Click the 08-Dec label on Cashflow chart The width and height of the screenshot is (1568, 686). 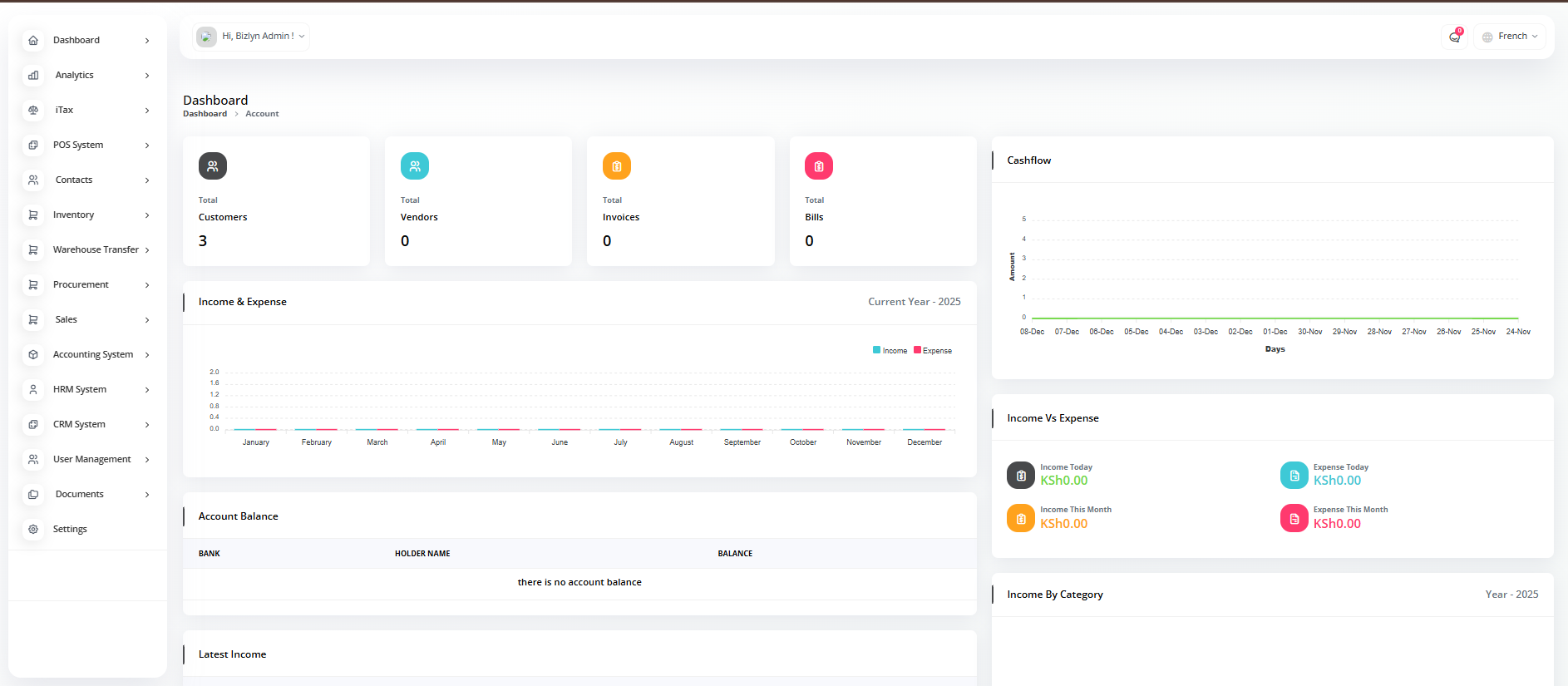point(1032,332)
